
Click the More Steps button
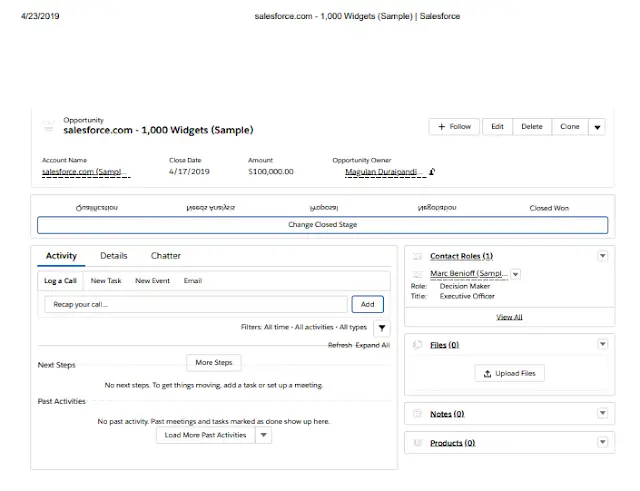click(214, 362)
